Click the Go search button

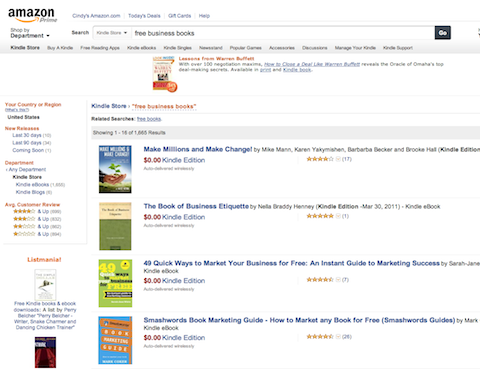443,33
